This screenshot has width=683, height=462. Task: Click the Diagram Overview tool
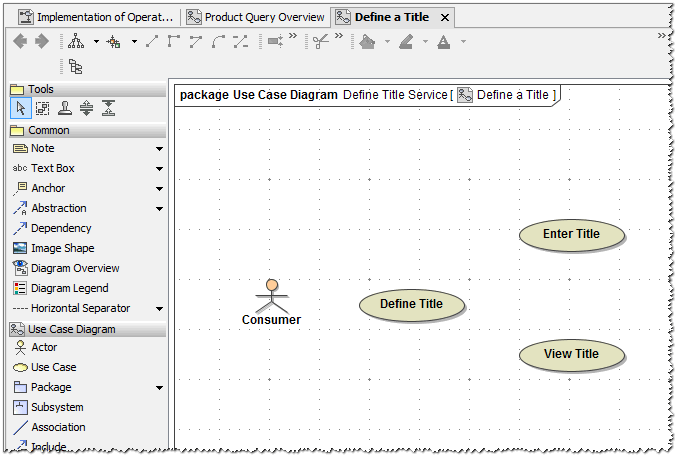74,268
